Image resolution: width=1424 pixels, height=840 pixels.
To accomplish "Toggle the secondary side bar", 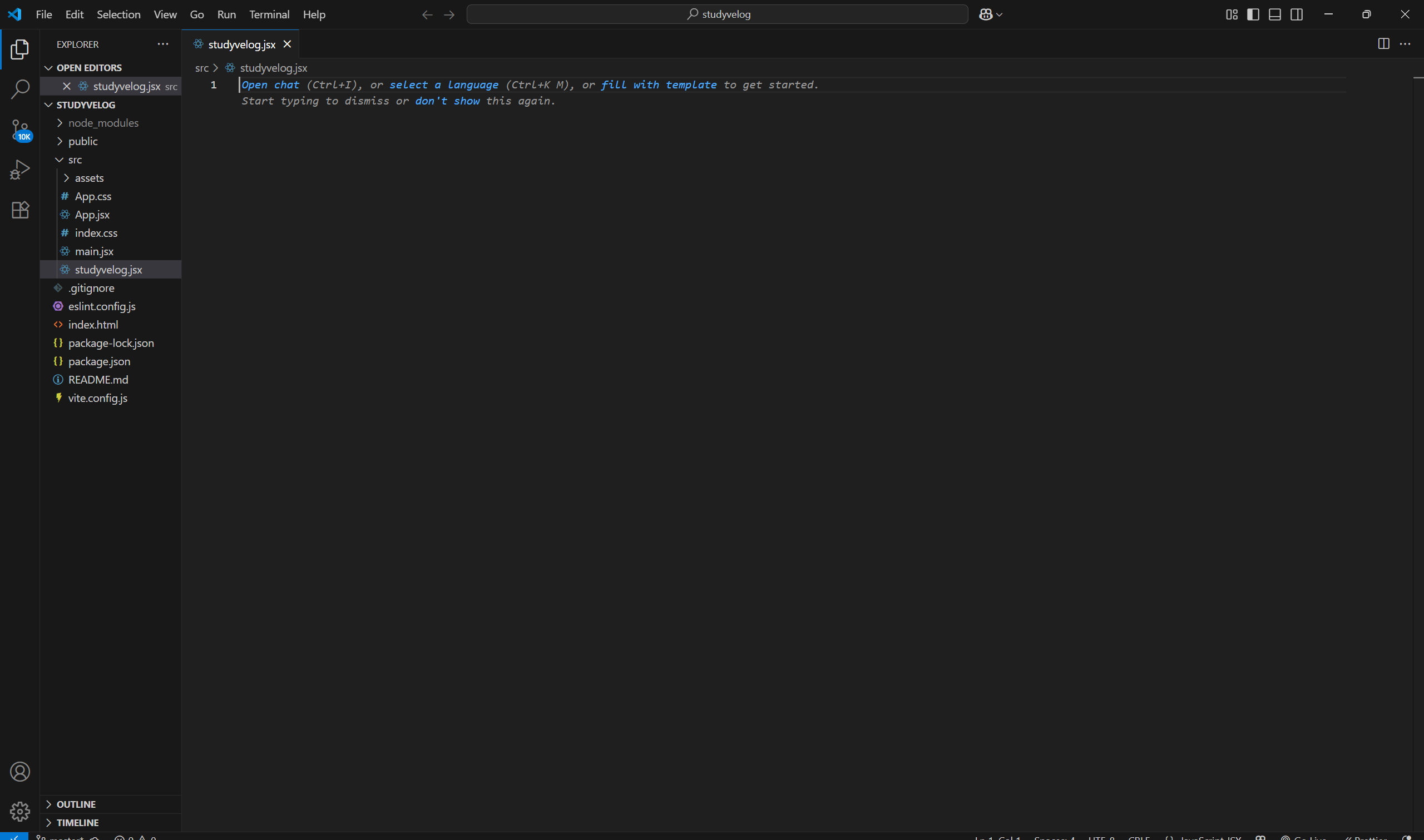I will 1297,14.
